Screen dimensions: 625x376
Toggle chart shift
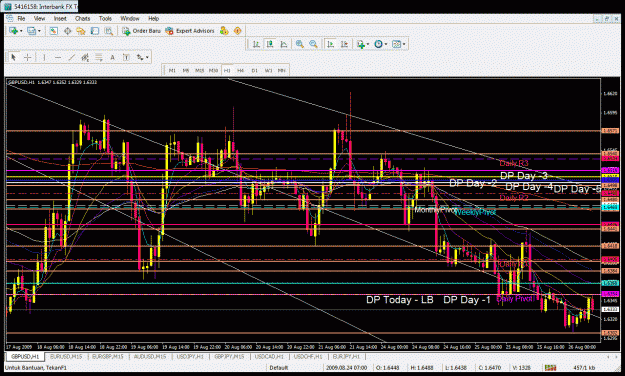coord(344,44)
